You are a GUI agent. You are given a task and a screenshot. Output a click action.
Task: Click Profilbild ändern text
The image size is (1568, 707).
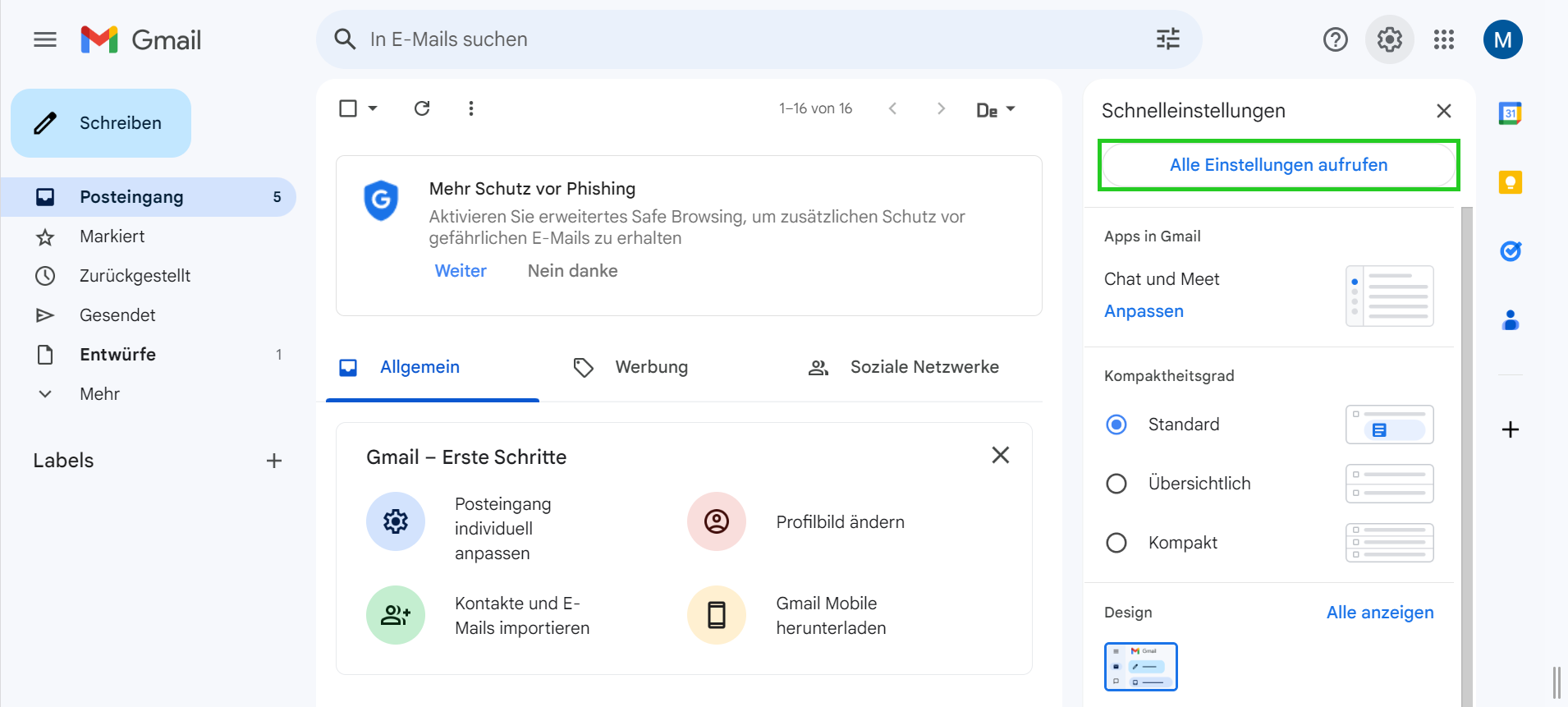(840, 522)
